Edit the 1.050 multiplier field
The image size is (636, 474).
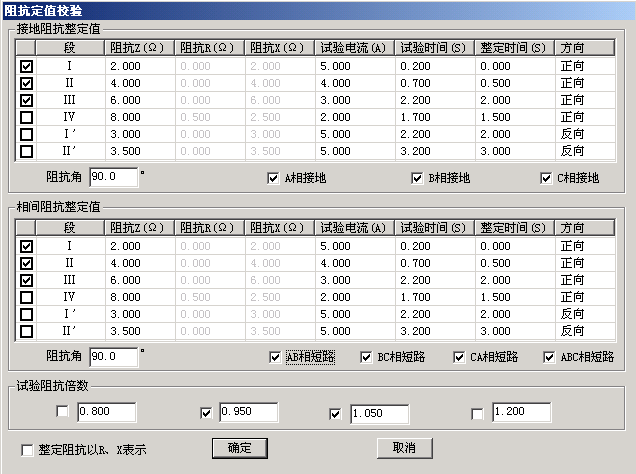click(380, 414)
